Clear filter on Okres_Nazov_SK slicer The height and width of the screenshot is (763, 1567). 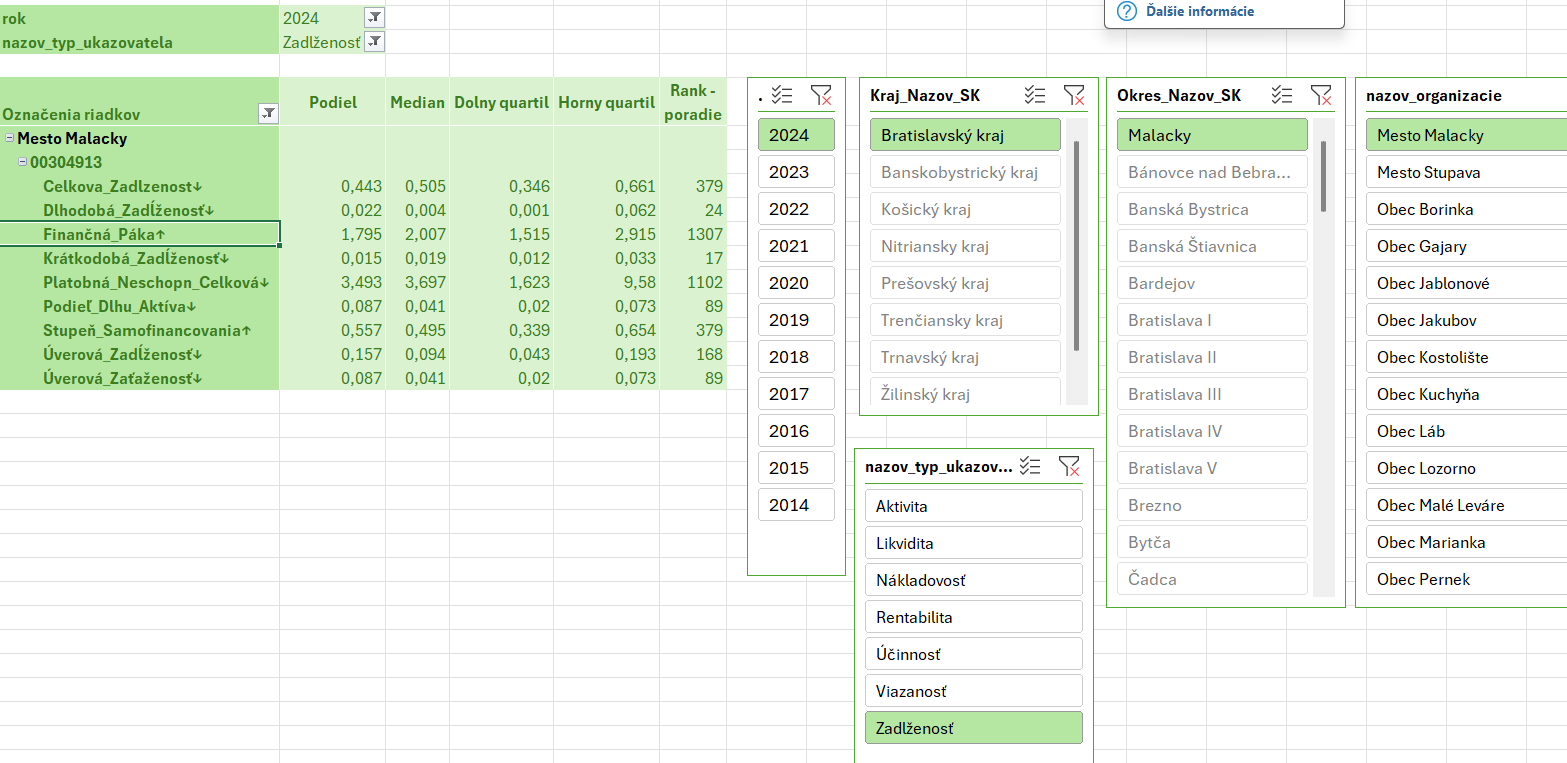(1321, 95)
